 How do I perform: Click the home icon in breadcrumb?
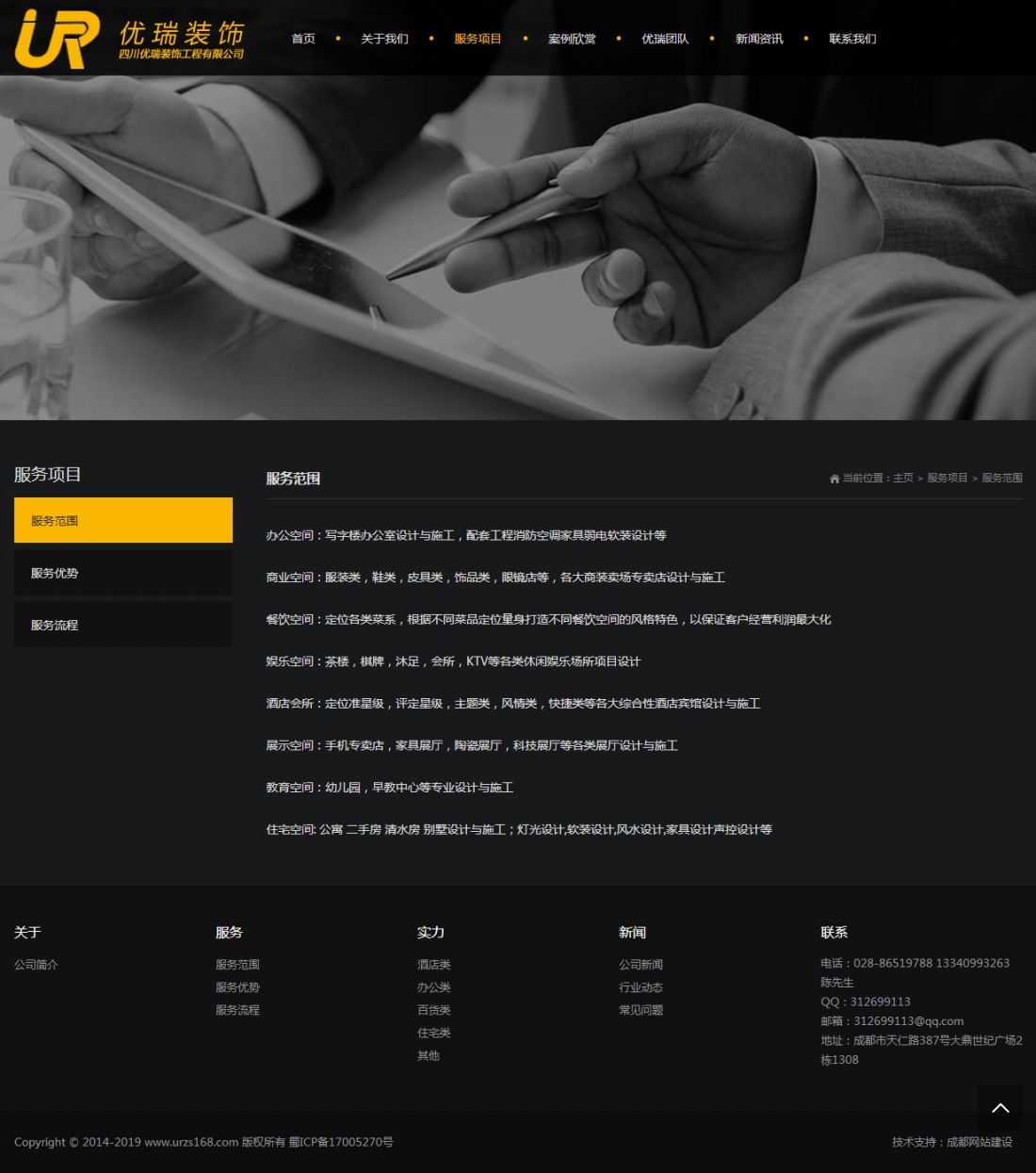(x=834, y=479)
